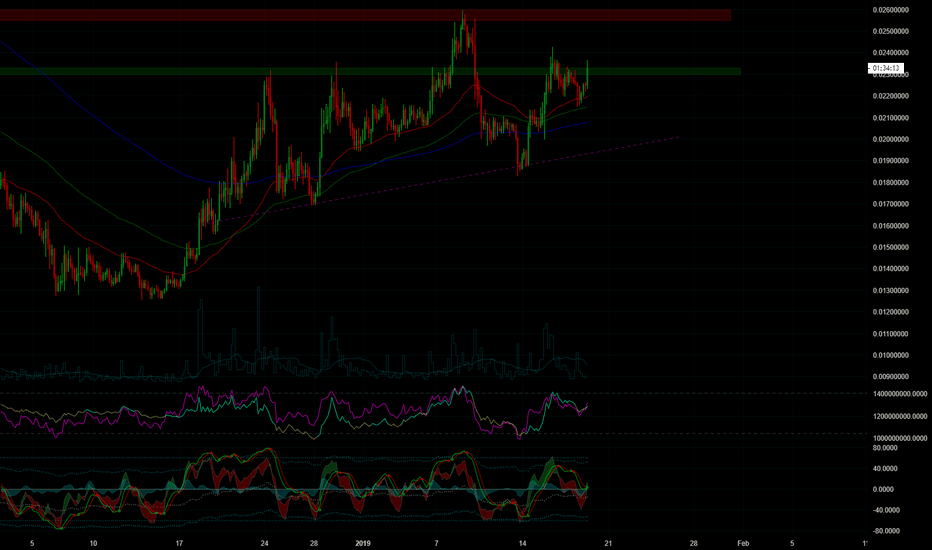932x550 pixels.
Task: Click the 21 date label on time axis
Action: point(608,543)
